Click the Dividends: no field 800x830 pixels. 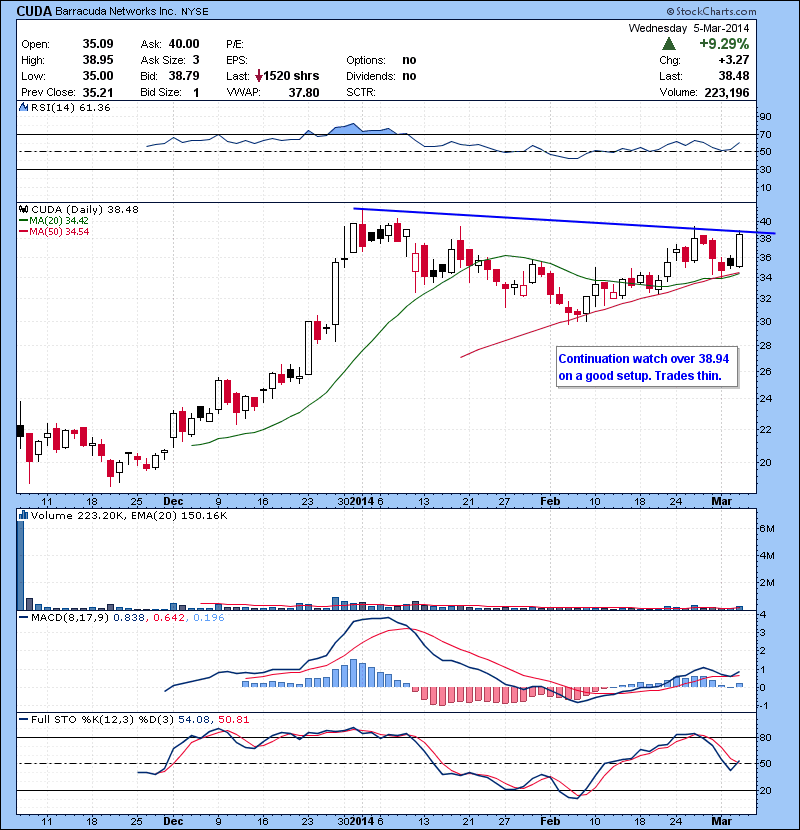pos(381,76)
